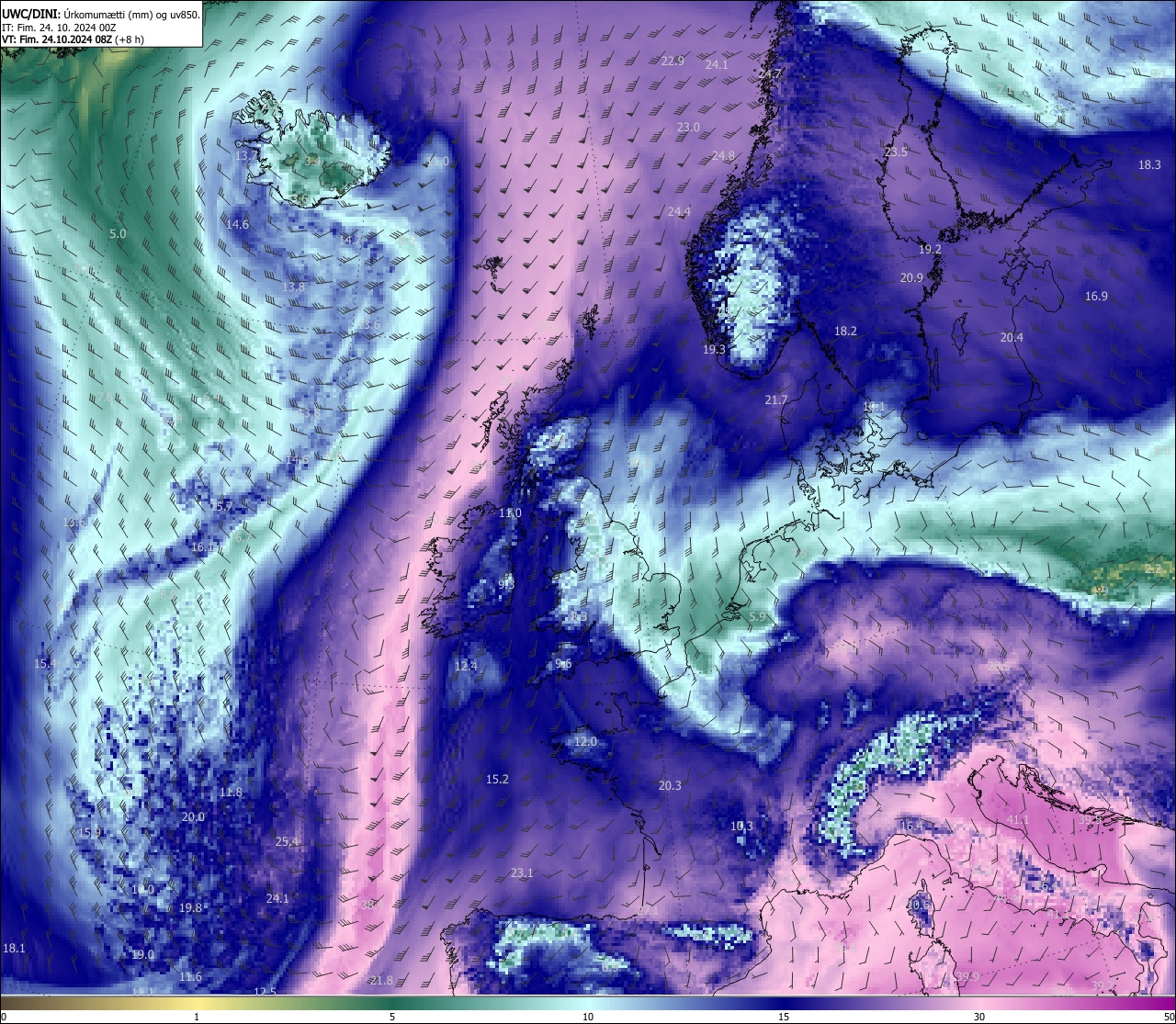Click the map value '12.4'
Screen dimensions: 1176x1024
click(466, 665)
